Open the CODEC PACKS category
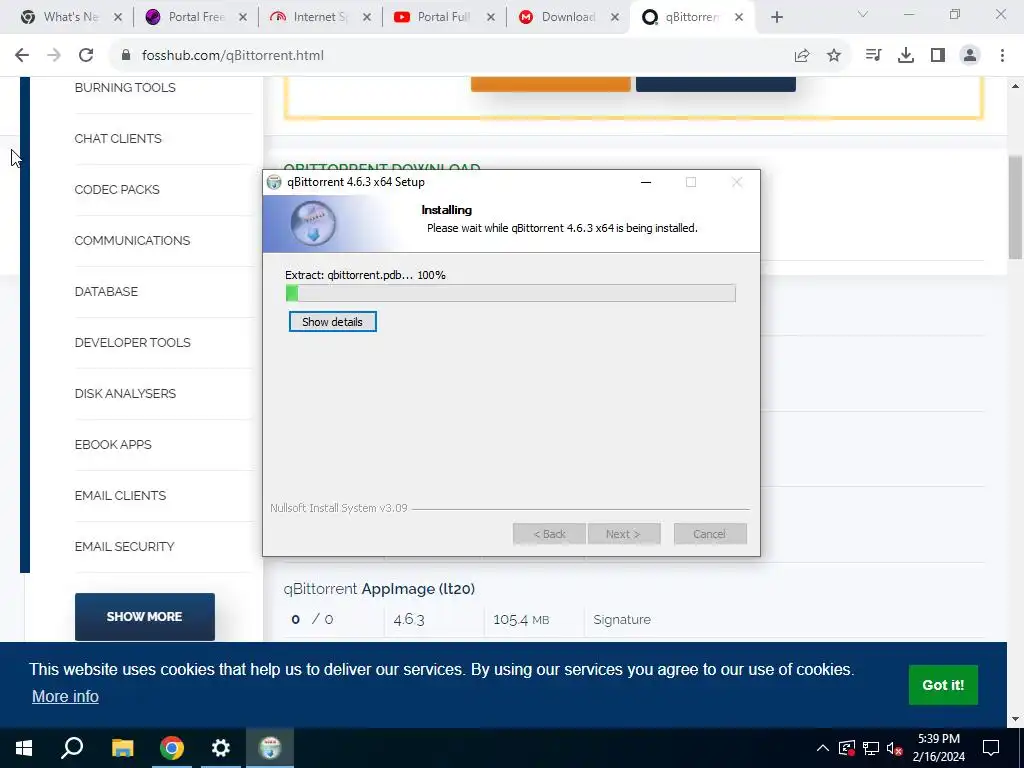This screenshot has height=768, width=1024. point(117,189)
